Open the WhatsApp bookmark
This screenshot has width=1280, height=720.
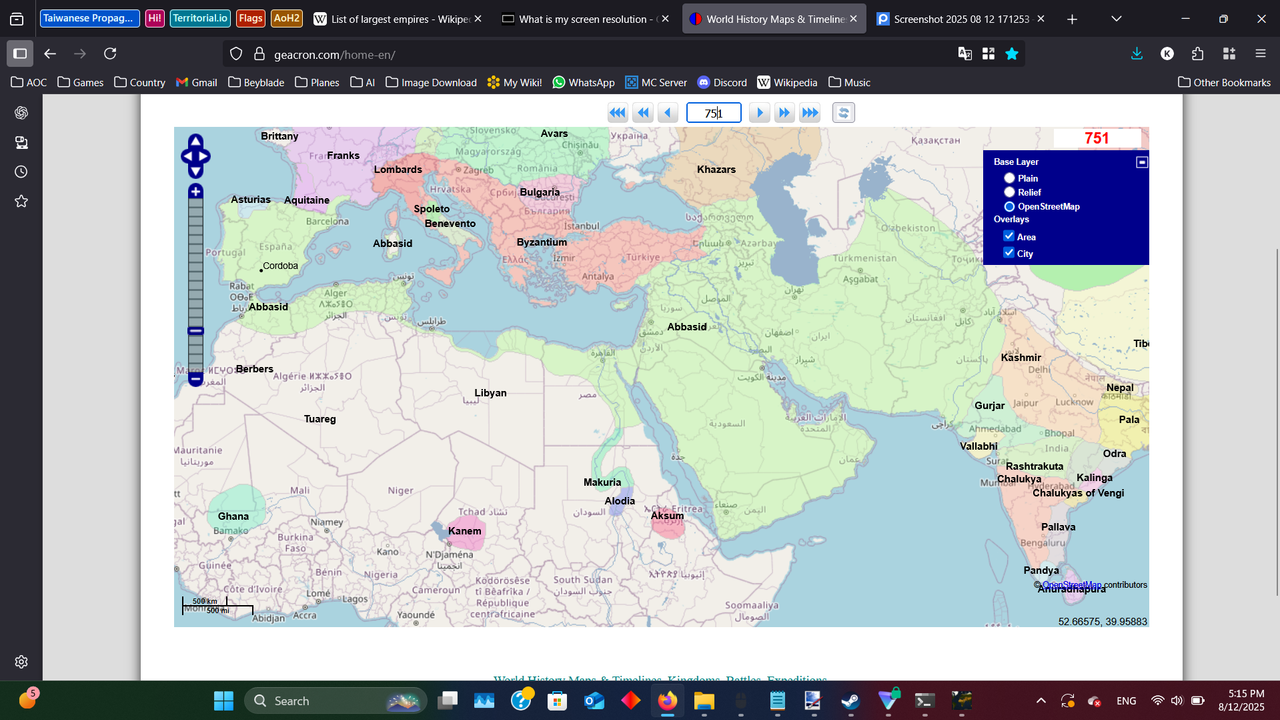tap(583, 82)
